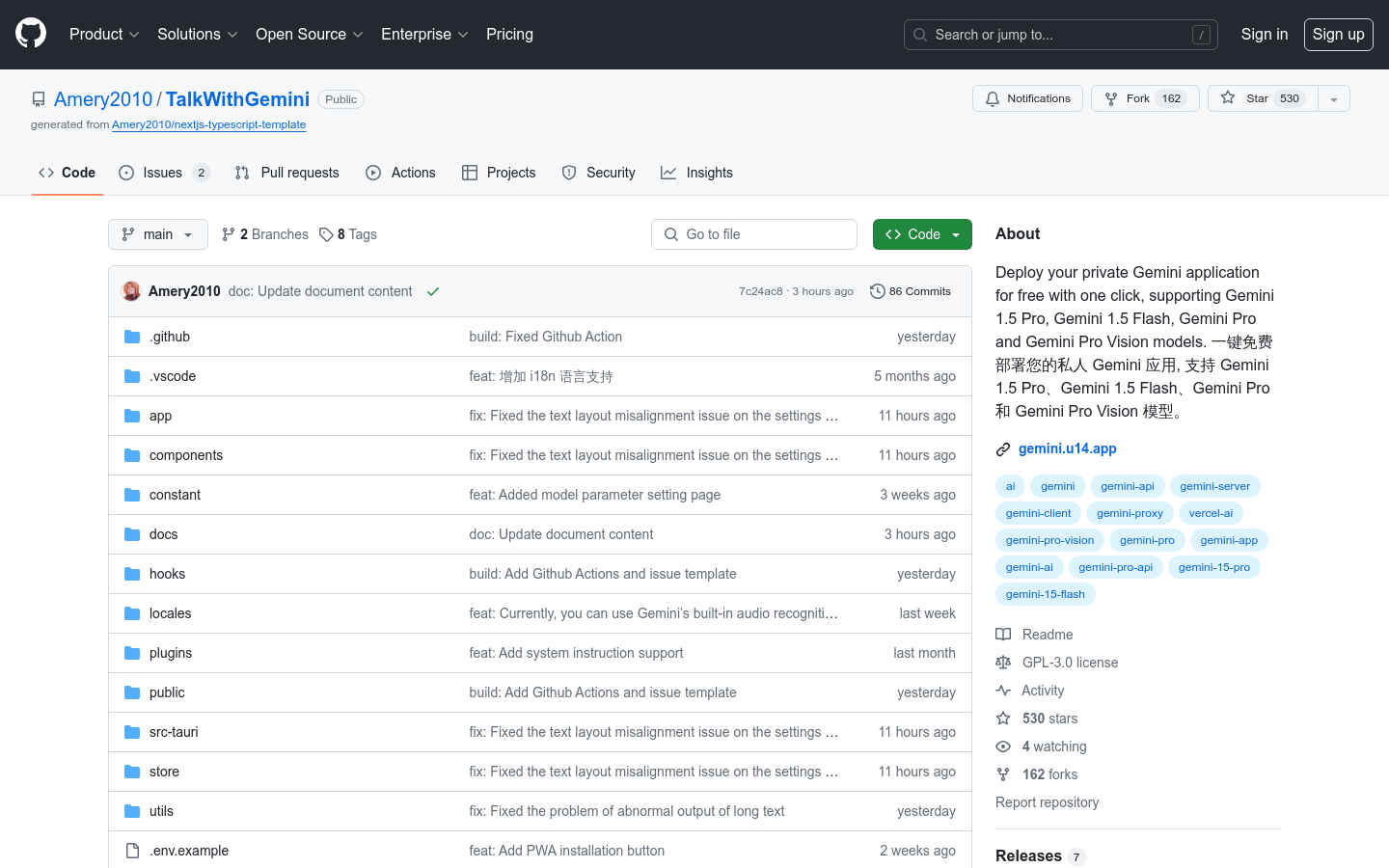Open the Actions tab
The image size is (1389, 868).
401,173
